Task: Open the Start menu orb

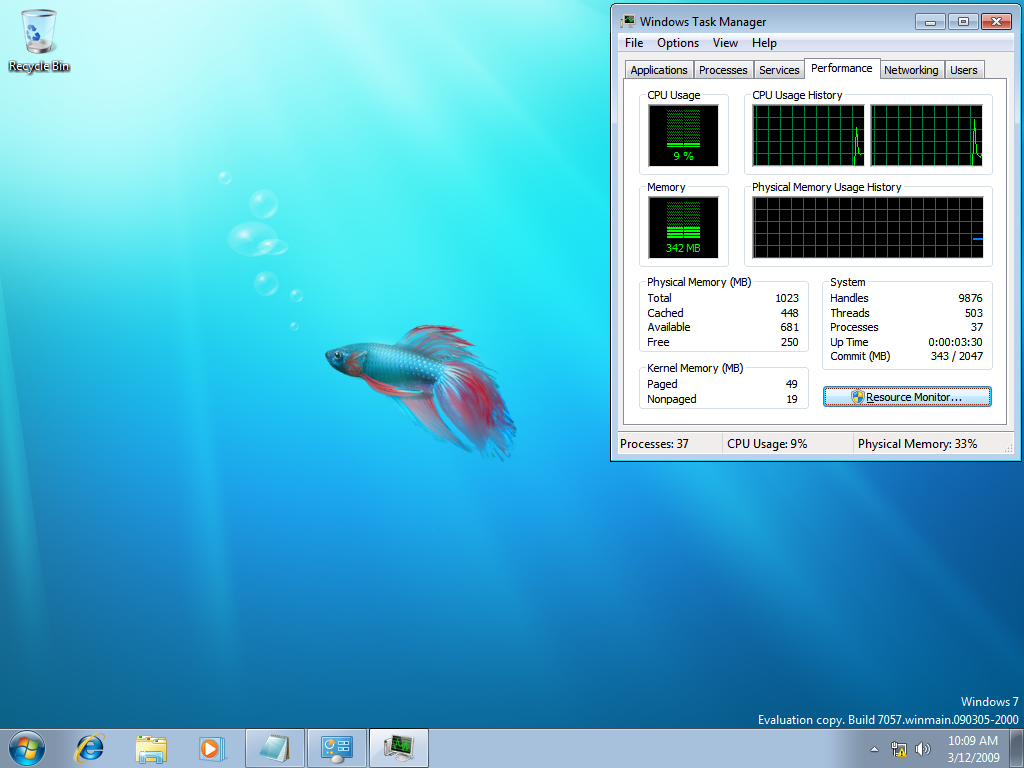Action: pos(27,748)
